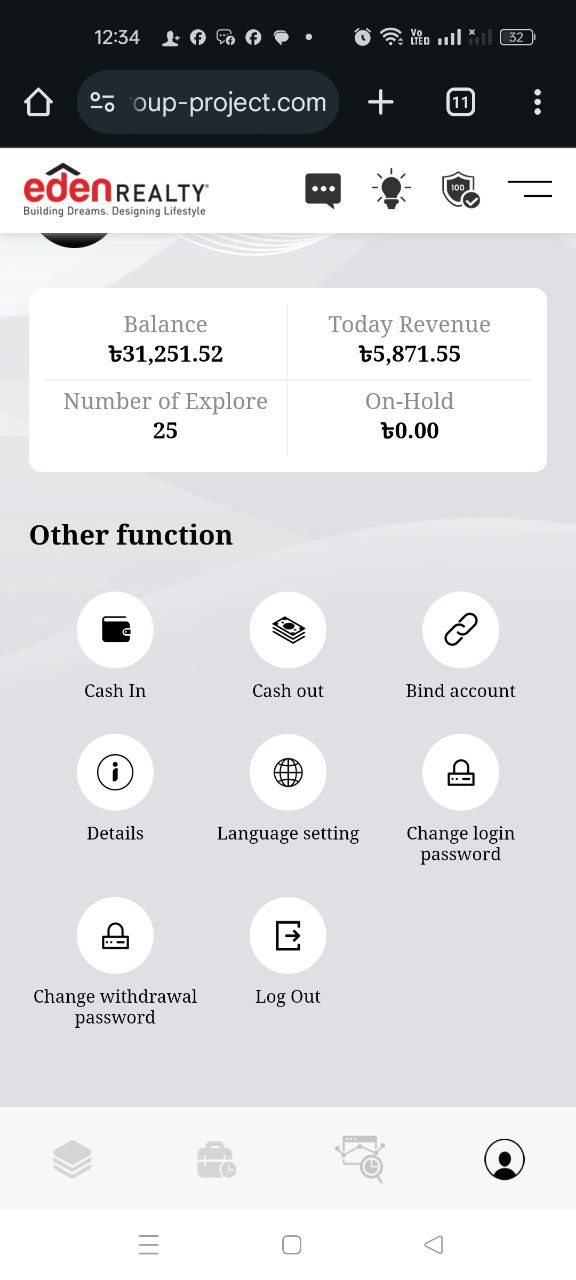Viewport: 576px width, 1280px height.
Task: Click the browser address bar URL
Action: point(208,102)
